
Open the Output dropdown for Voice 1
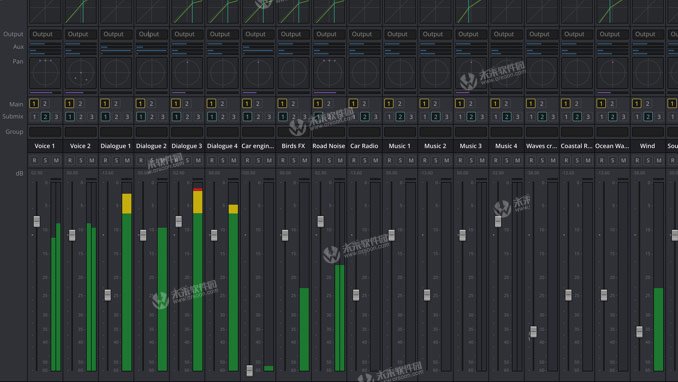pos(45,34)
